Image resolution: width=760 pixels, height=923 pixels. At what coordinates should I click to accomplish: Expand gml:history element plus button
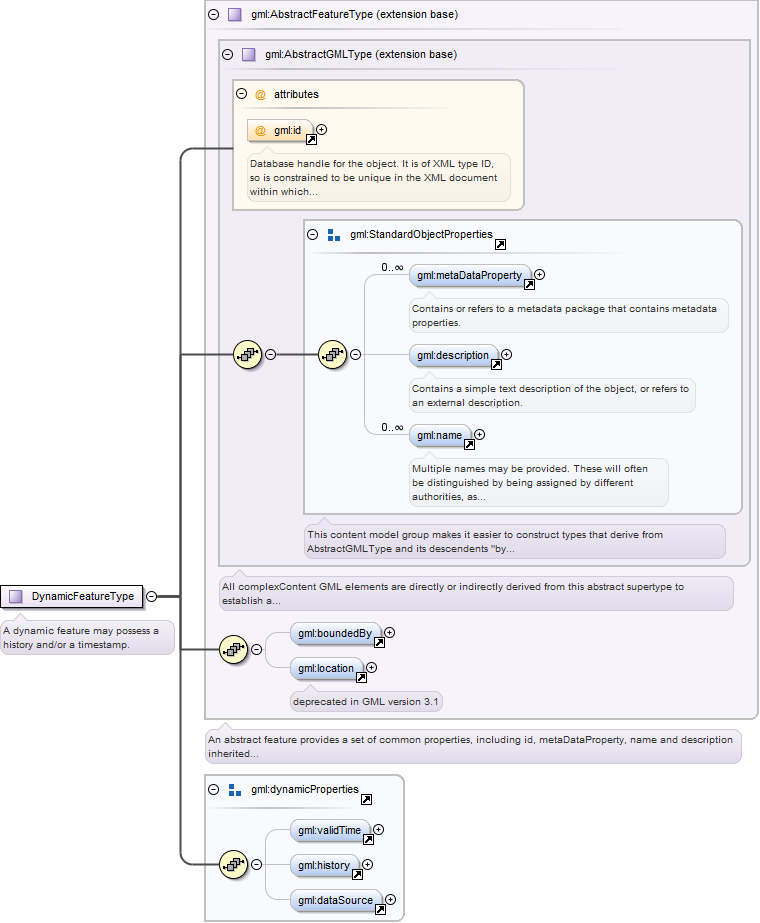point(367,864)
